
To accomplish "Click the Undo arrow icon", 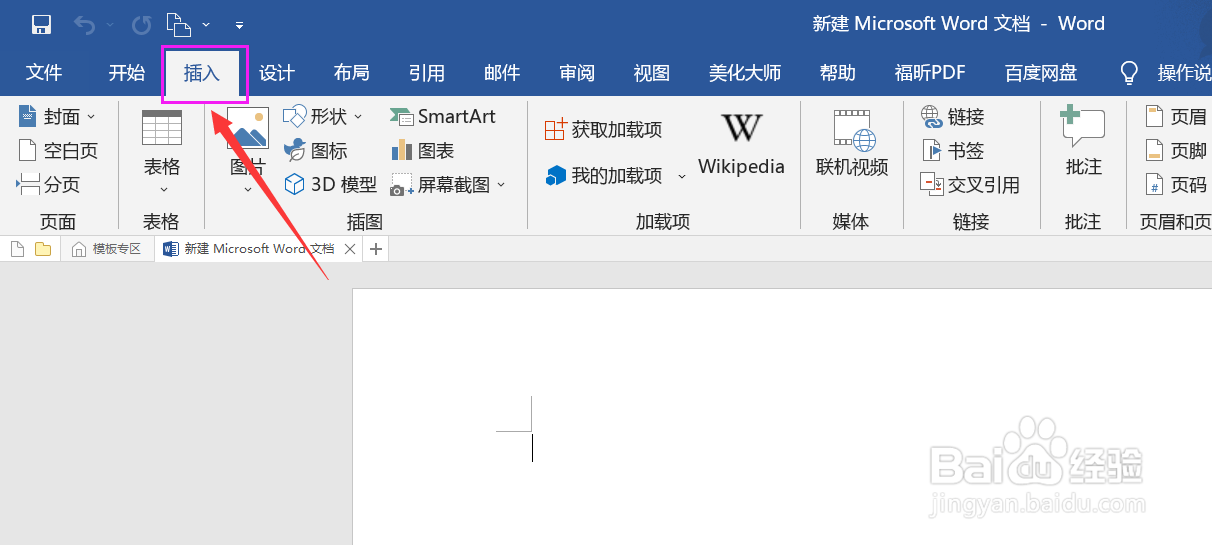I will pos(84,24).
